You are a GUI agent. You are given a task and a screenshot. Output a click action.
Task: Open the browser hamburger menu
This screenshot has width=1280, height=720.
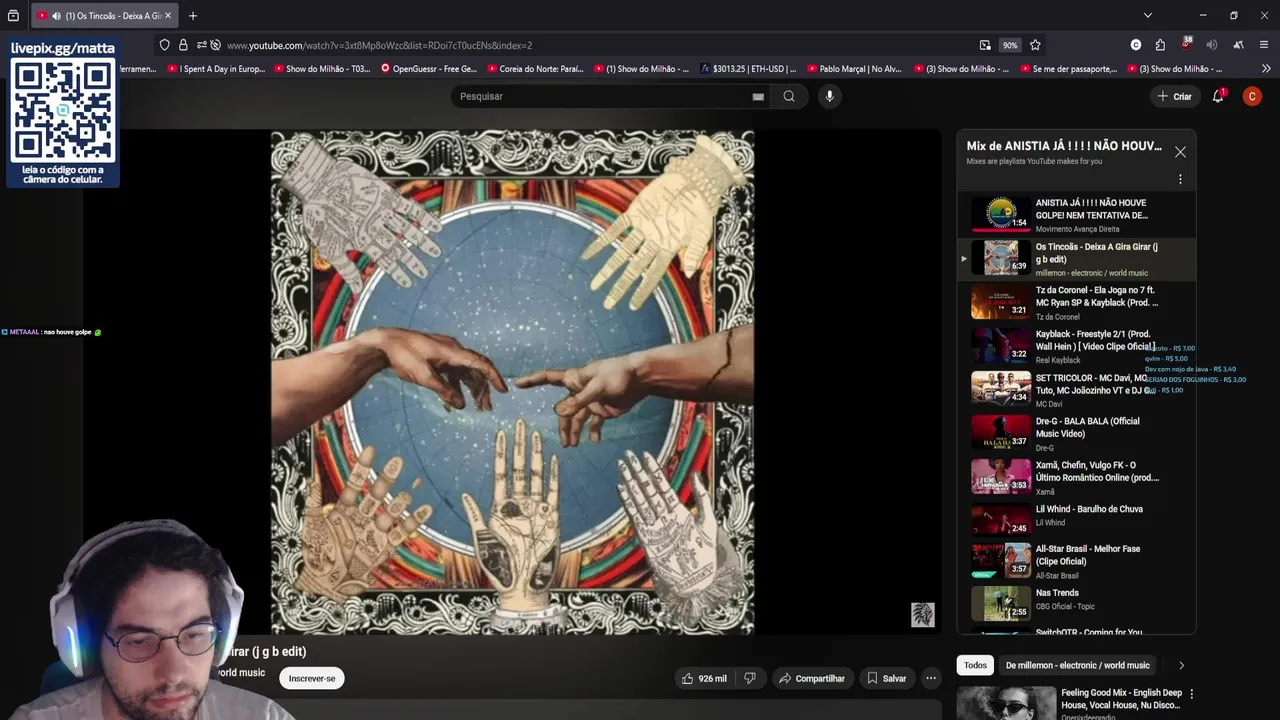click(x=1264, y=45)
